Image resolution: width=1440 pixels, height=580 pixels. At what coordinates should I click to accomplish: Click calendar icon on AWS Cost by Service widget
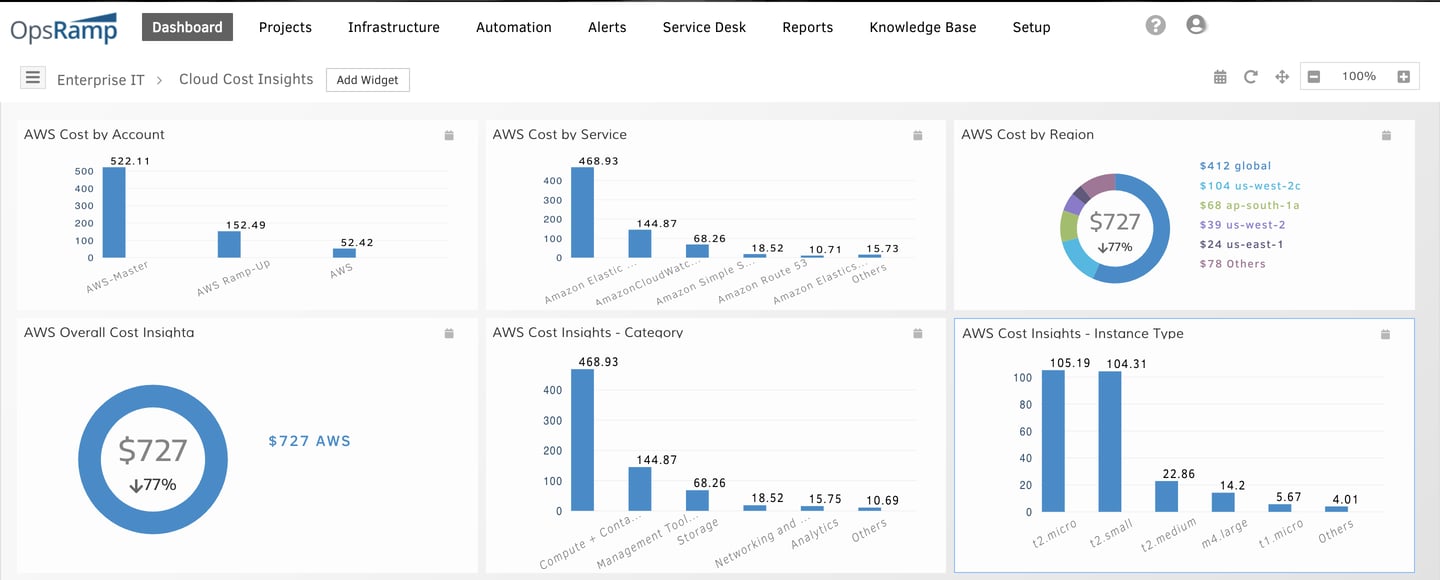coord(917,135)
